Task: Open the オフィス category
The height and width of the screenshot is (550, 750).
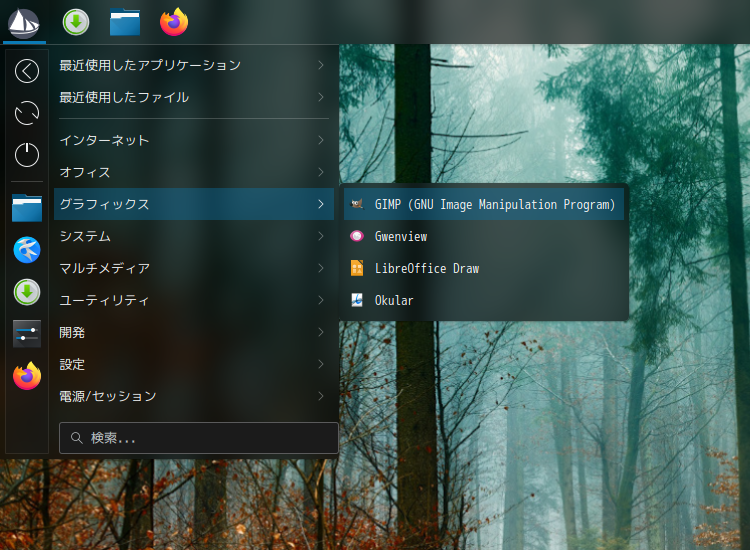Action: (x=194, y=172)
